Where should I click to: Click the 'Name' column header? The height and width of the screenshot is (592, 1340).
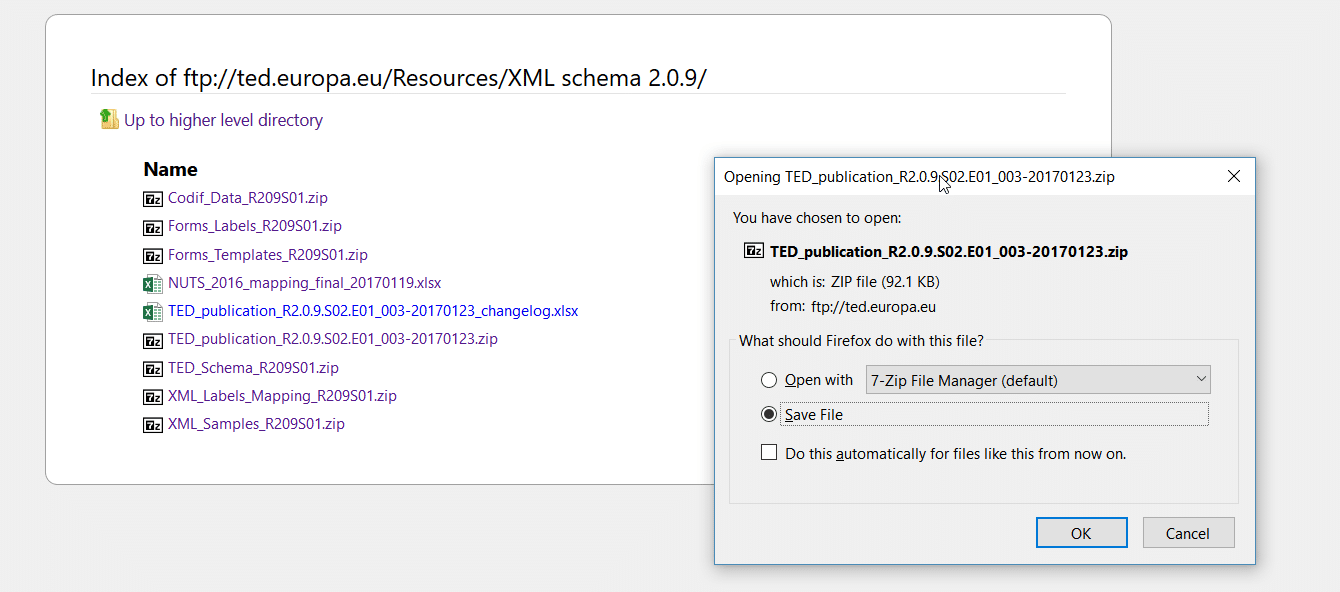click(170, 169)
